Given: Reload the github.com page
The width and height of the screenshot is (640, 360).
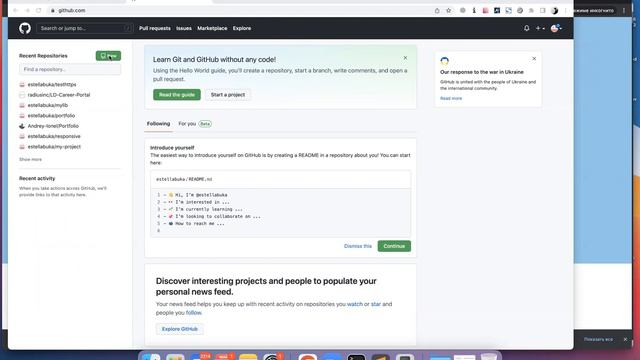Looking at the screenshot, I should (38, 10).
